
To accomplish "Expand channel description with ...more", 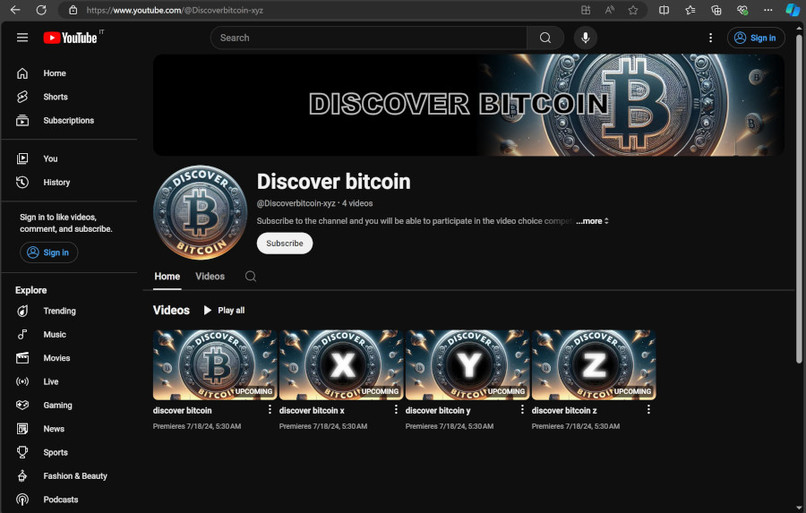I will (592, 221).
